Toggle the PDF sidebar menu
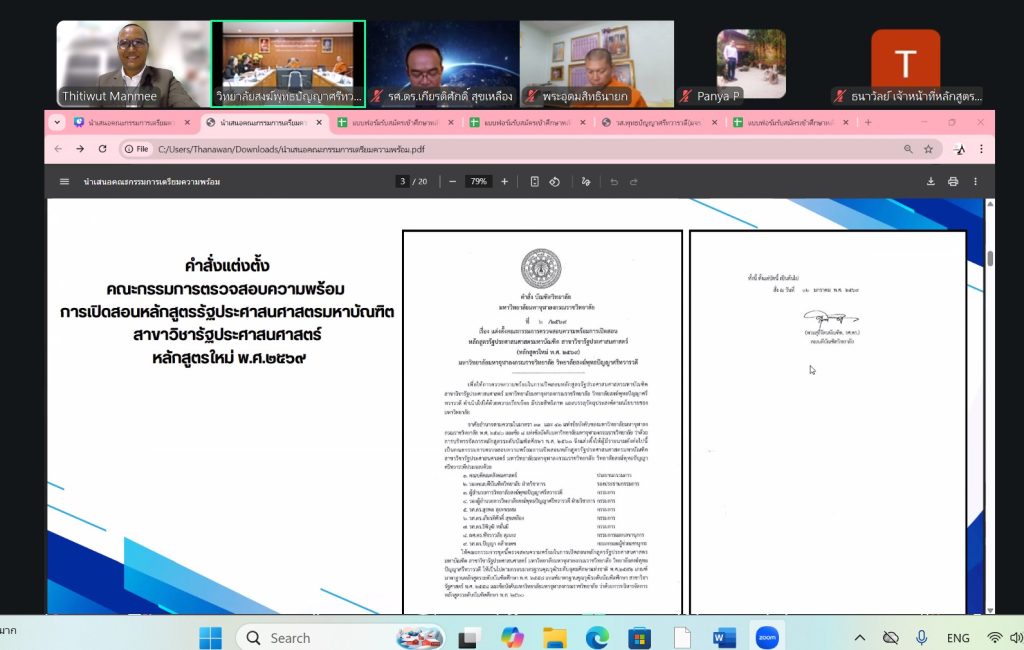 point(65,181)
